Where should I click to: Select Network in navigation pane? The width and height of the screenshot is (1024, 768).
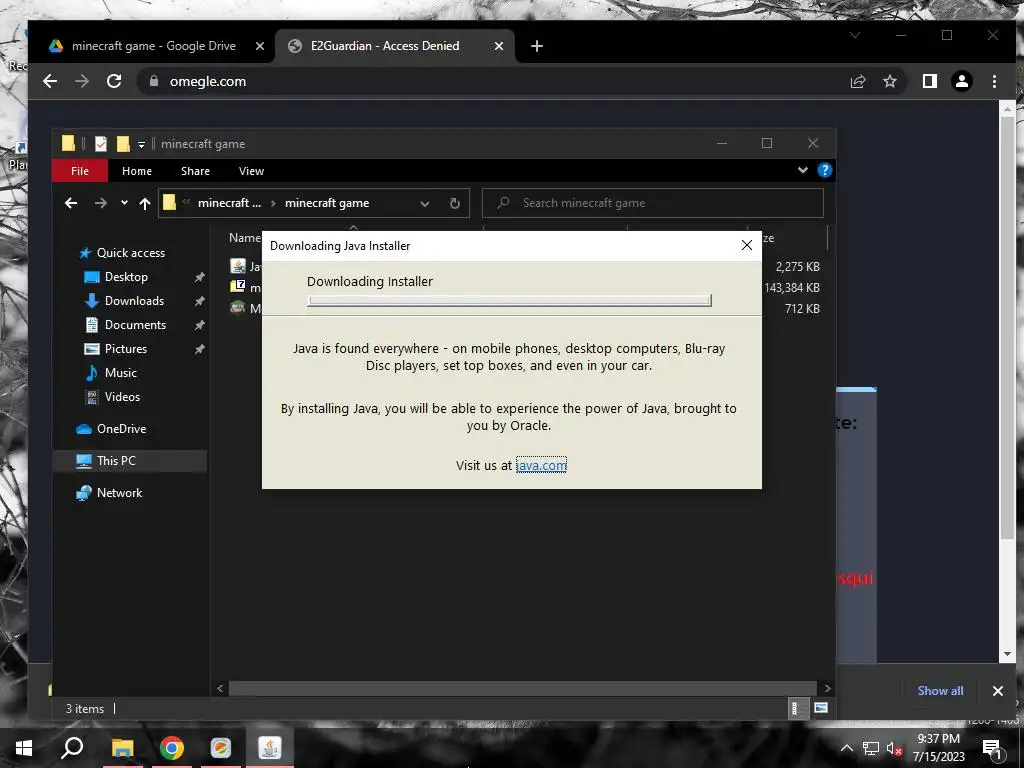[x=119, y=493]
